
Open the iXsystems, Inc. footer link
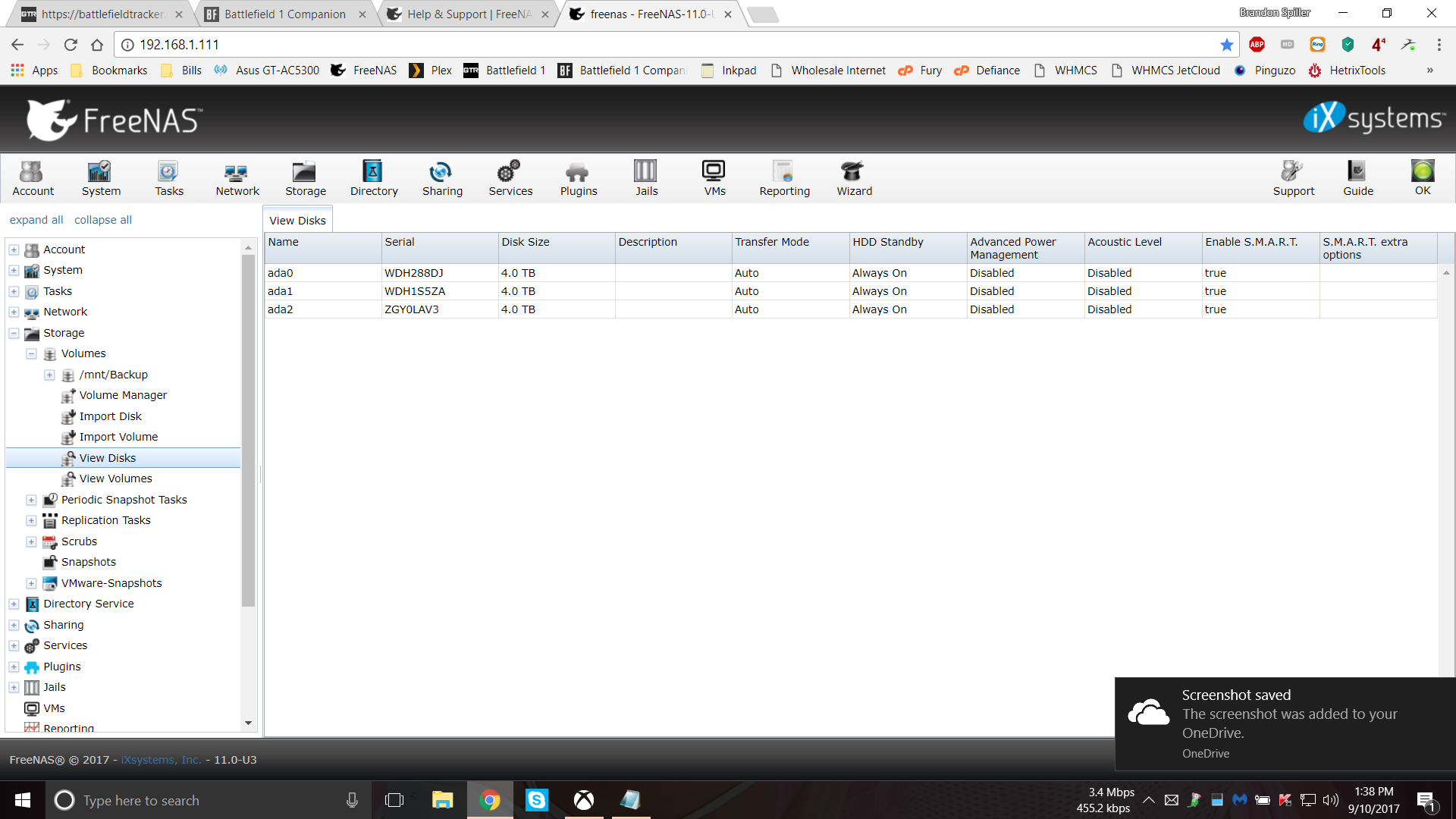pos(161,760)
